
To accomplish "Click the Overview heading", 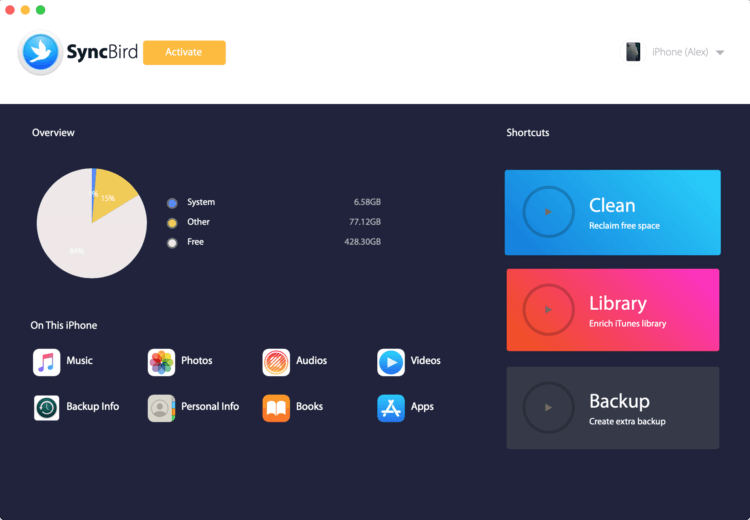I will pyautogui.click(x=53, y=133).
